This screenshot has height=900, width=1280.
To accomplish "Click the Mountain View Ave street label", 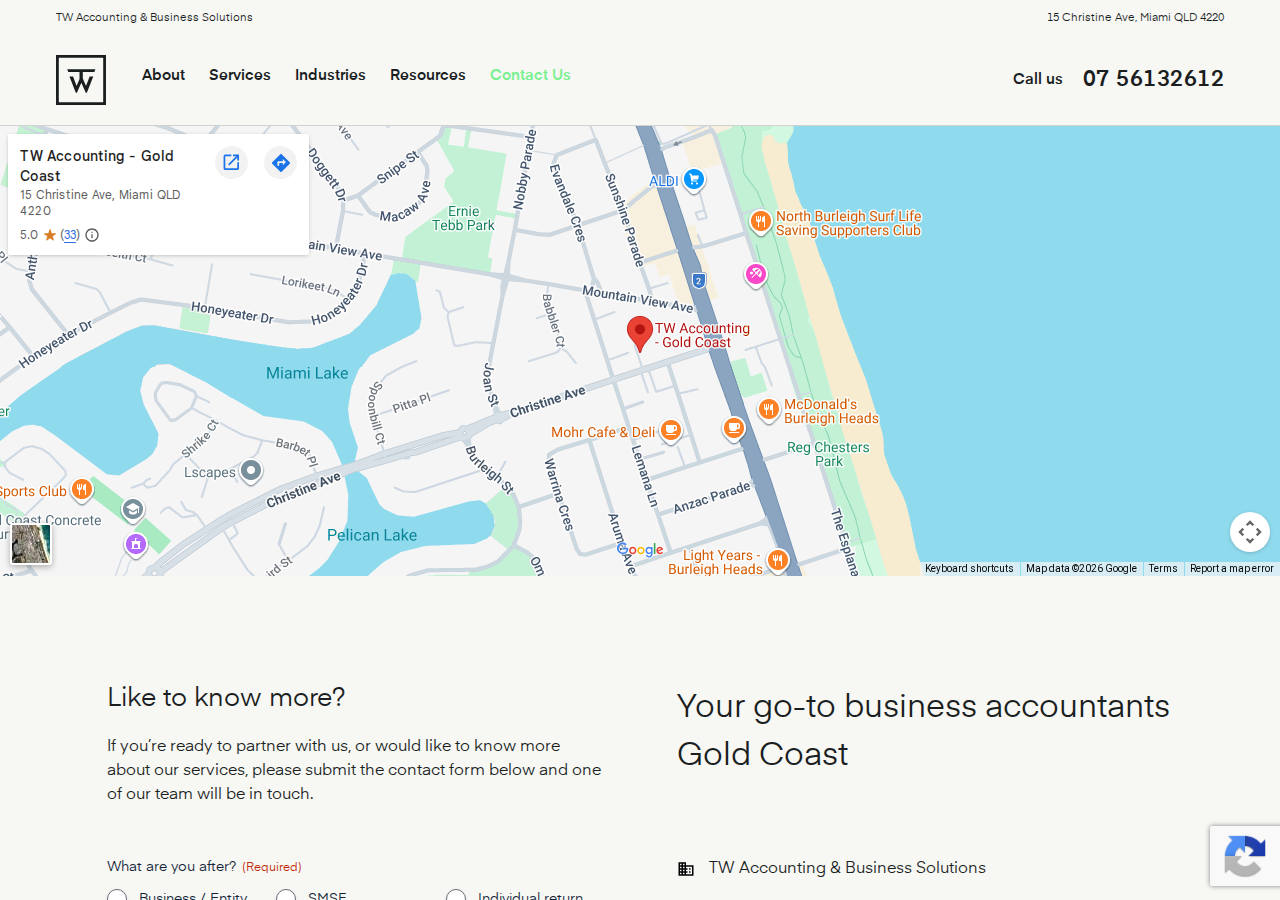I will [637, 299].
